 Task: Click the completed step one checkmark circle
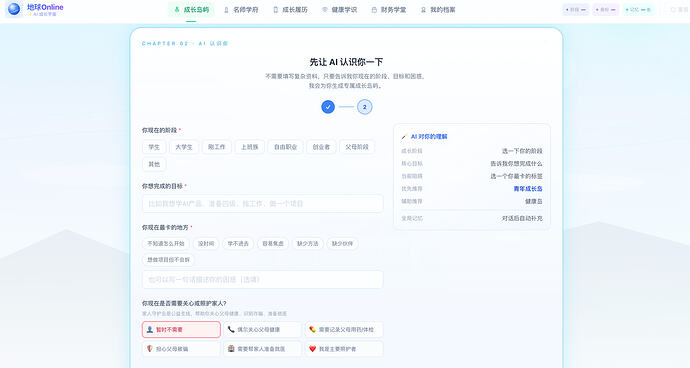(328, 107)
